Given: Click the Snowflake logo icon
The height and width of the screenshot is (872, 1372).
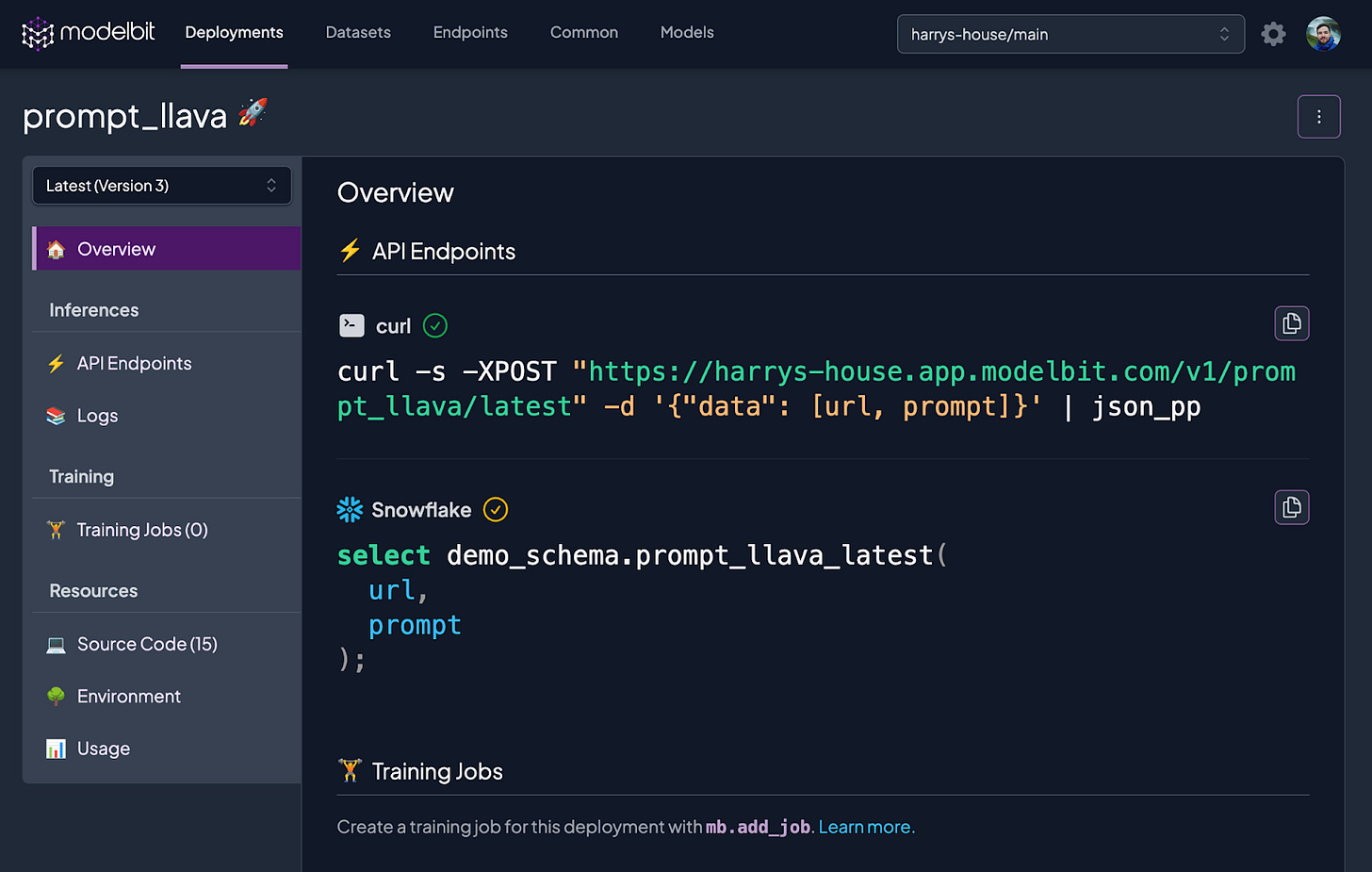Looking at the screenshot, I should tap(350, 510).
